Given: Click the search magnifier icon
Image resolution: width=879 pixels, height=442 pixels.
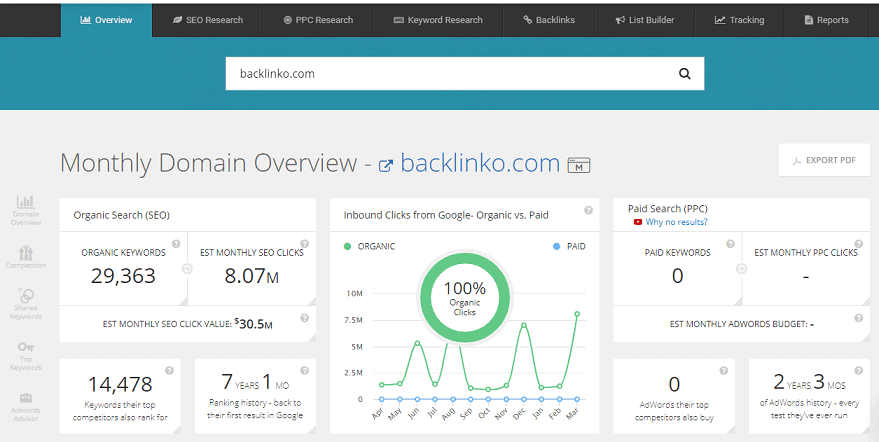Looking at the screenshot, I should coord(684,73).
